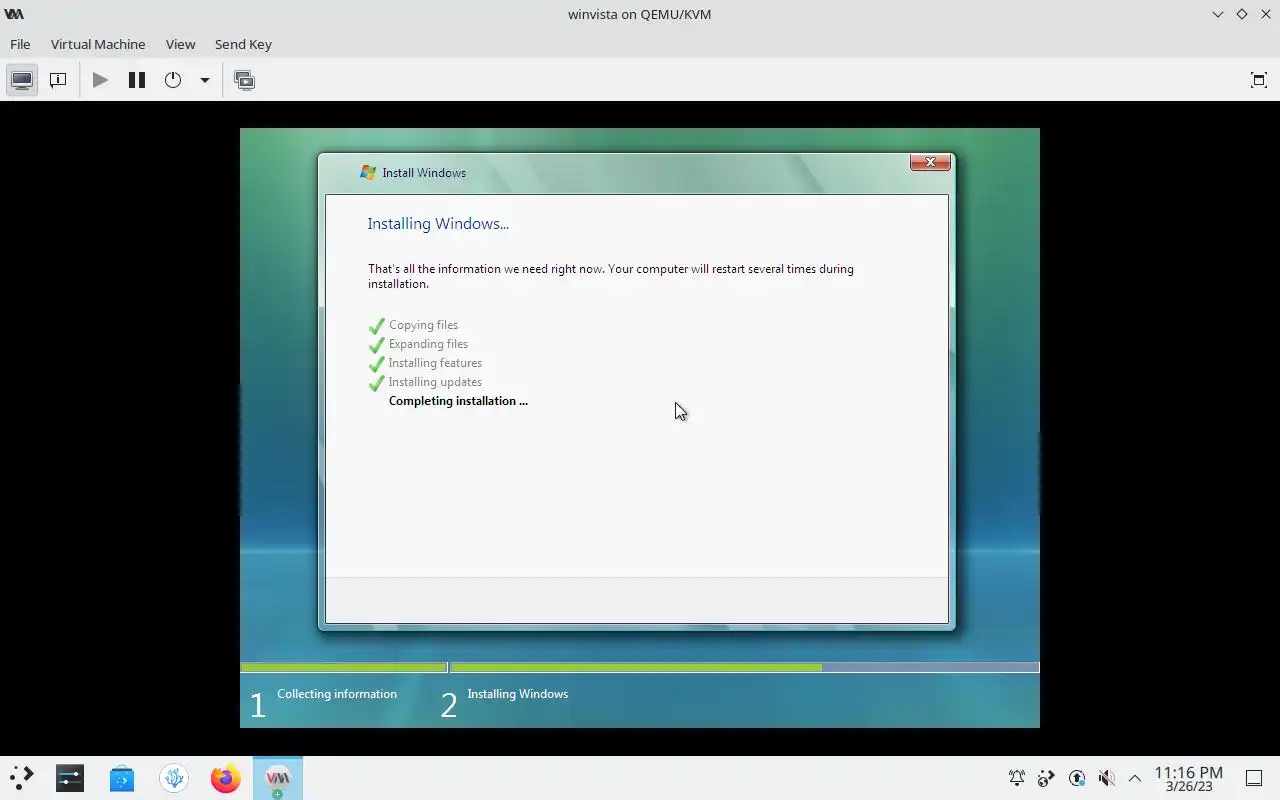Open the notifications bell in the tray
This screenshot has height=800, width=1280.
tap(1017, 778)
